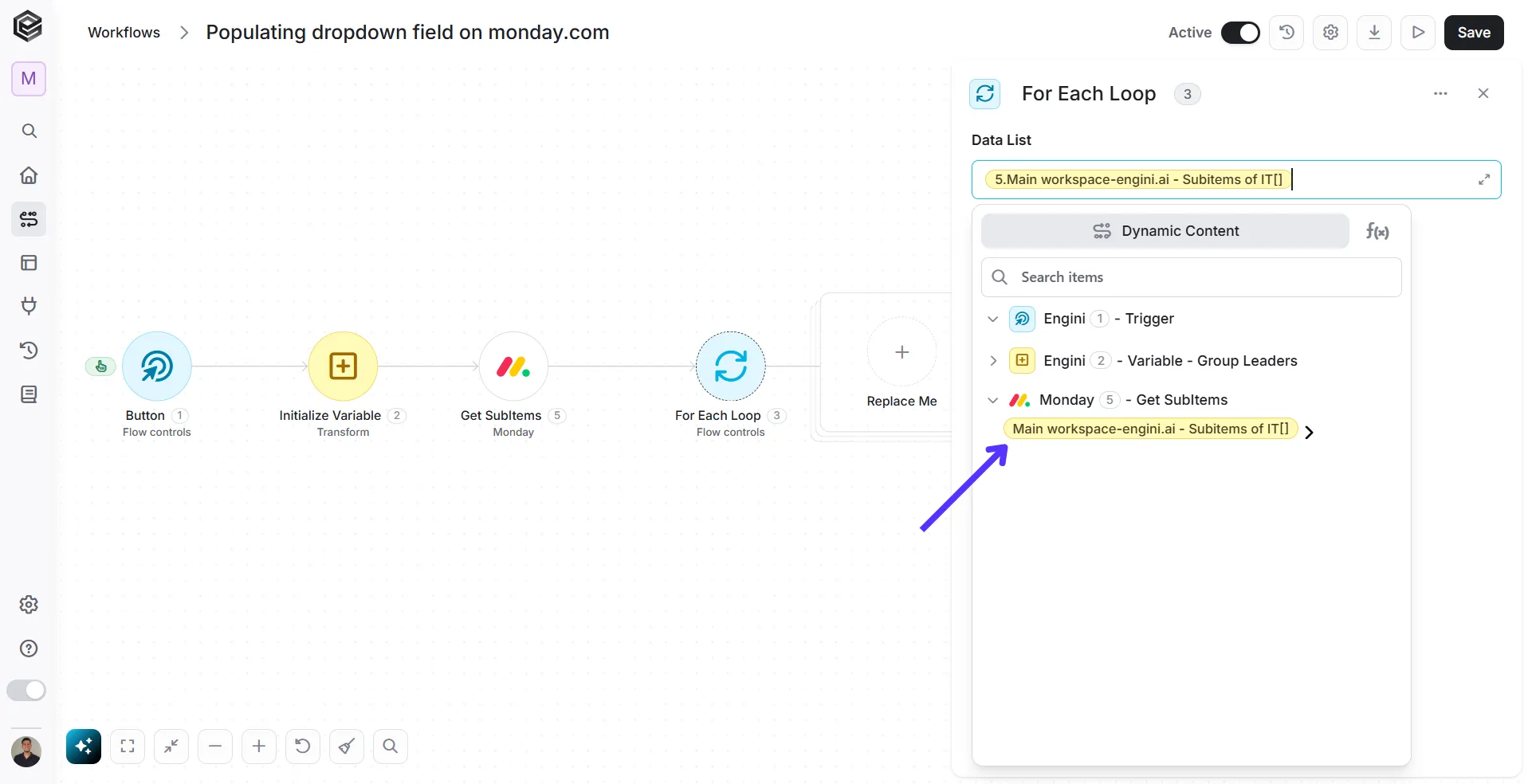Open the For Each Loop more options
The height and width of the screenshot is (784, 1528).
point(1440,93)
